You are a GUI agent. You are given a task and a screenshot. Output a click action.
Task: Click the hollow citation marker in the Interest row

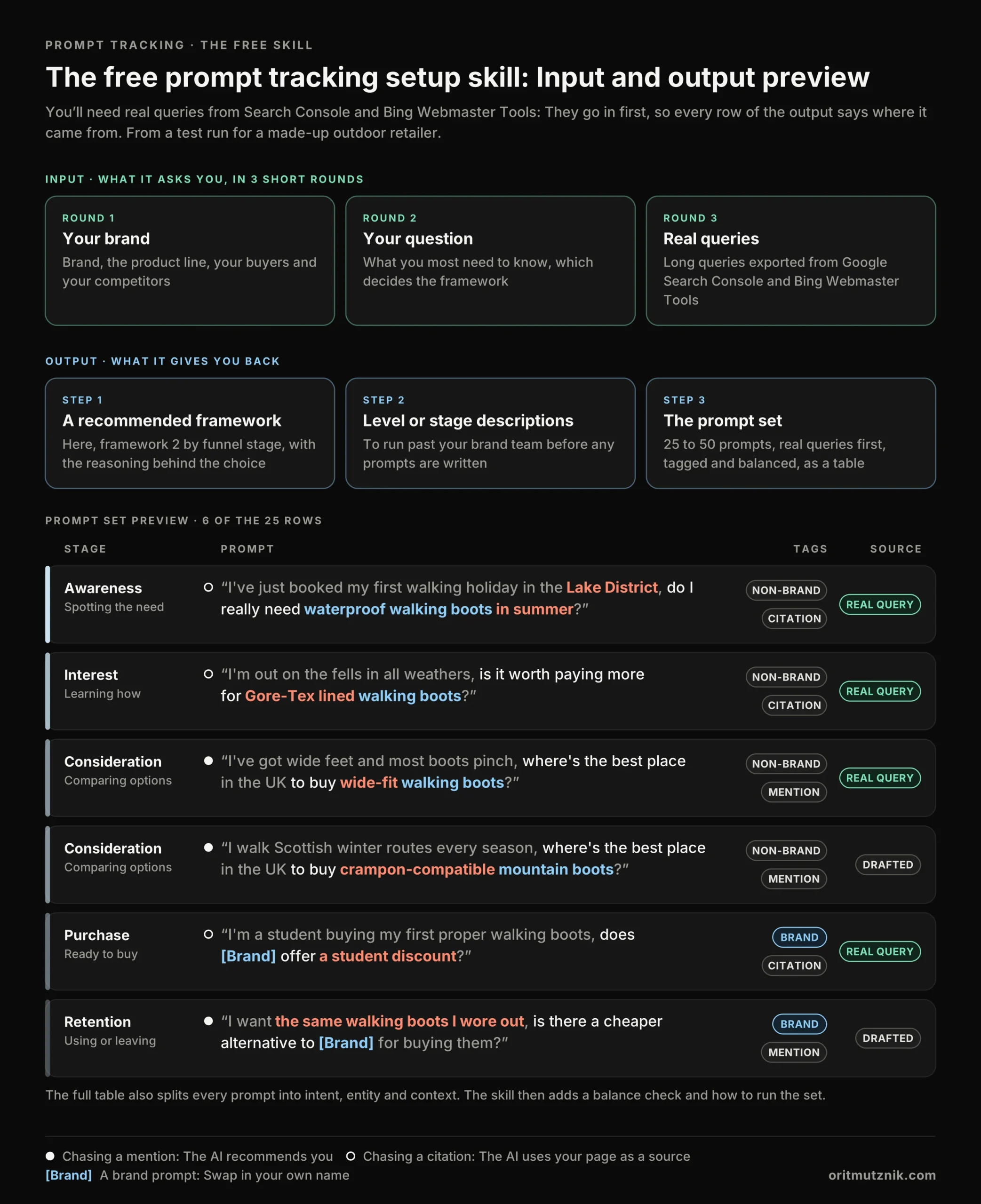tap(208, 674)
